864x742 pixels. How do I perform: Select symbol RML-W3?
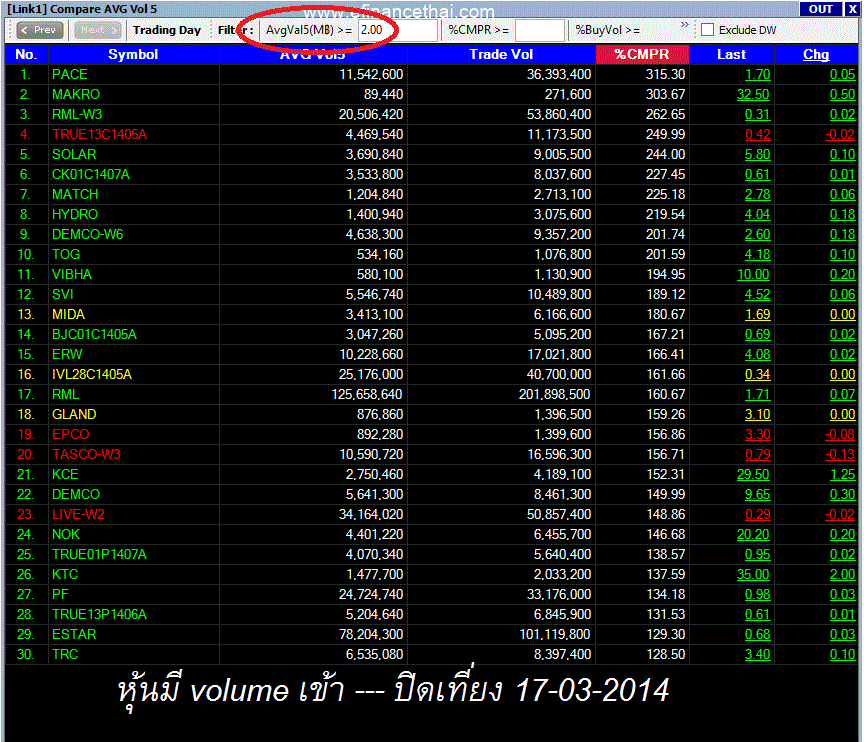tap(77, 115)
